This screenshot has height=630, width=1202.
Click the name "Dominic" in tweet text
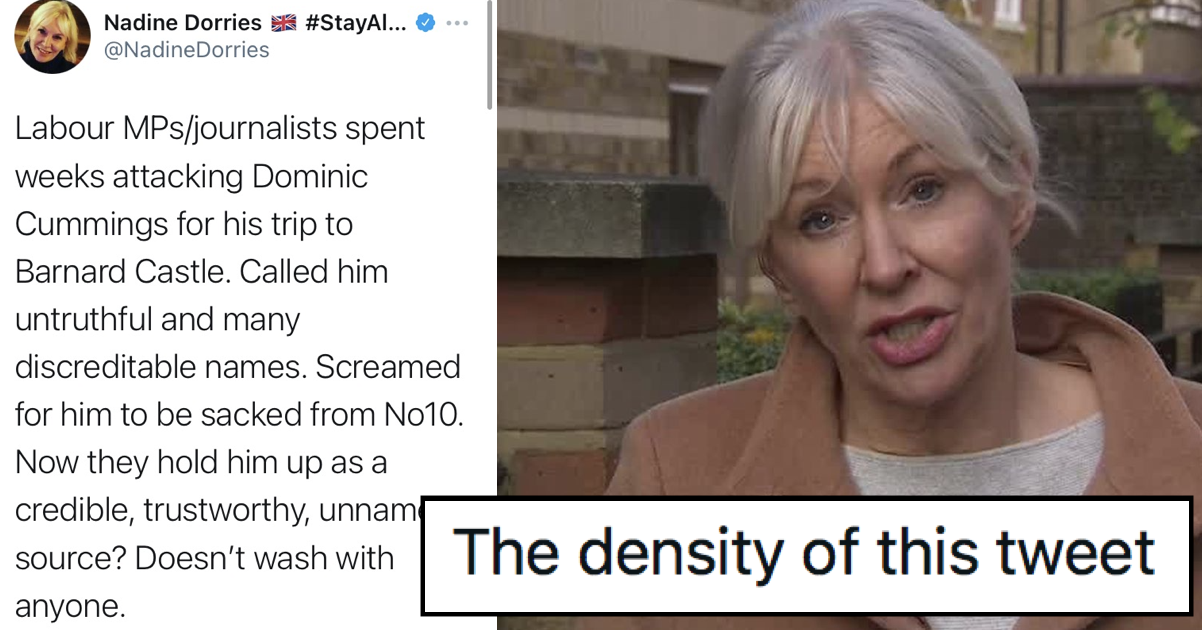click(310, 177)
